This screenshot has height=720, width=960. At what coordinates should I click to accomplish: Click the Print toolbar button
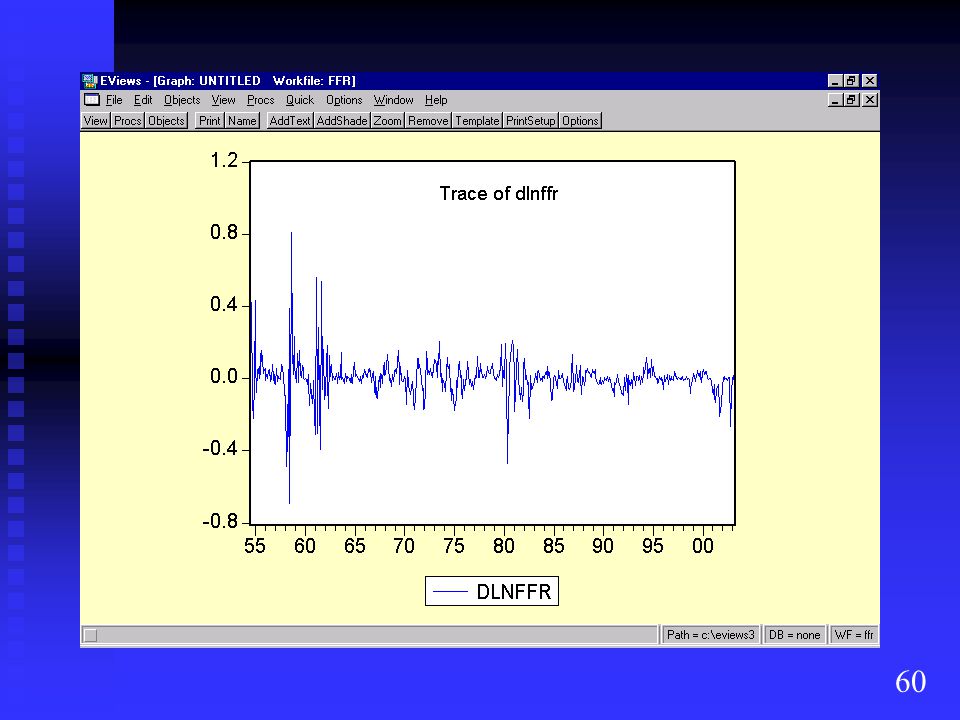click(x=209, y=121)
